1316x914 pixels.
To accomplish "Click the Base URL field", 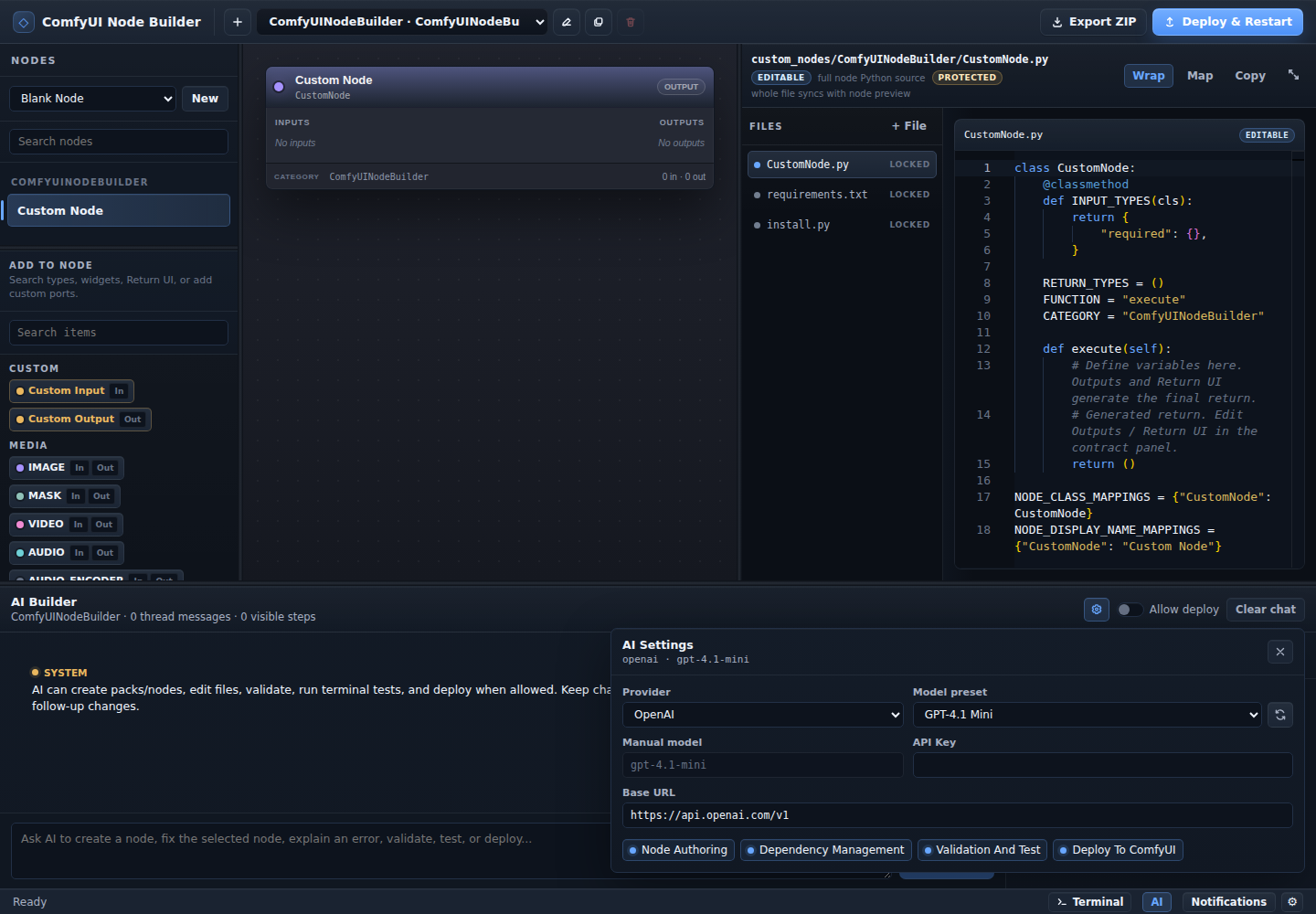I will [957, 815].
